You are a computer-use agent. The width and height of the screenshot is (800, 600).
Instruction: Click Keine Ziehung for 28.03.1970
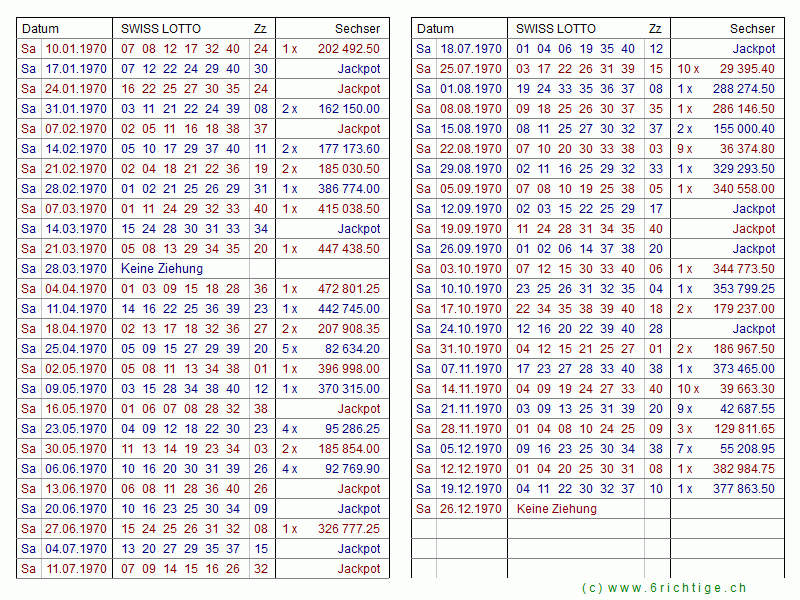162,269
